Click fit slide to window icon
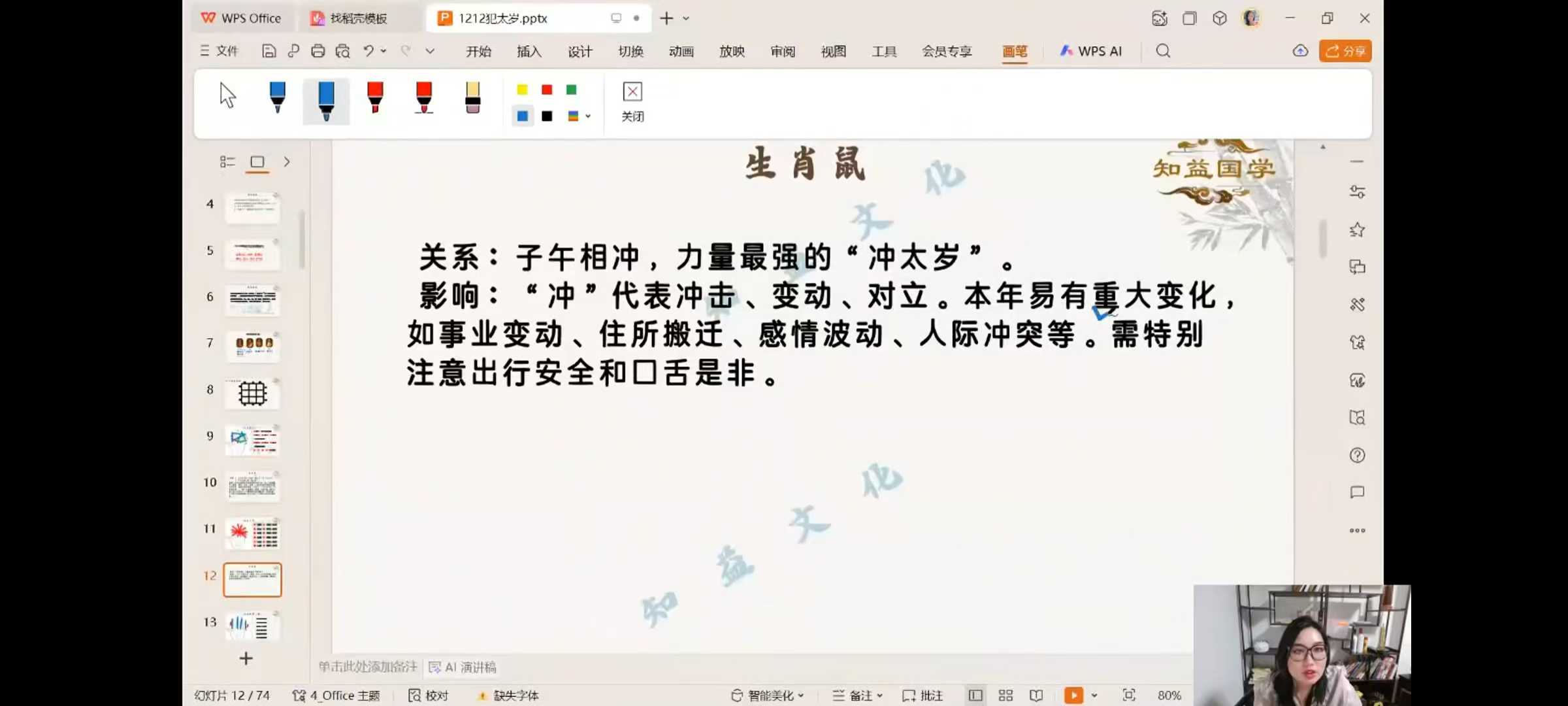Screen dimensions: 1568x706 pyautogui.click(x=1129, y=696)
